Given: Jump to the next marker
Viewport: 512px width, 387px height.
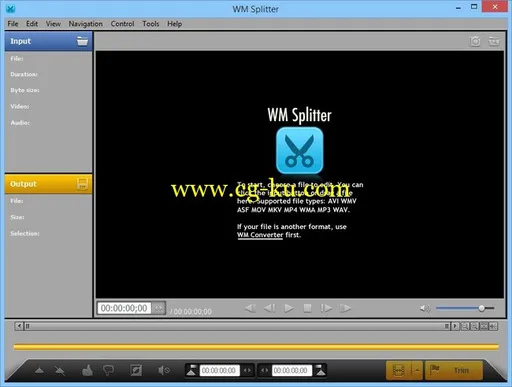Looking at the screenshot, I should [345, 308].
